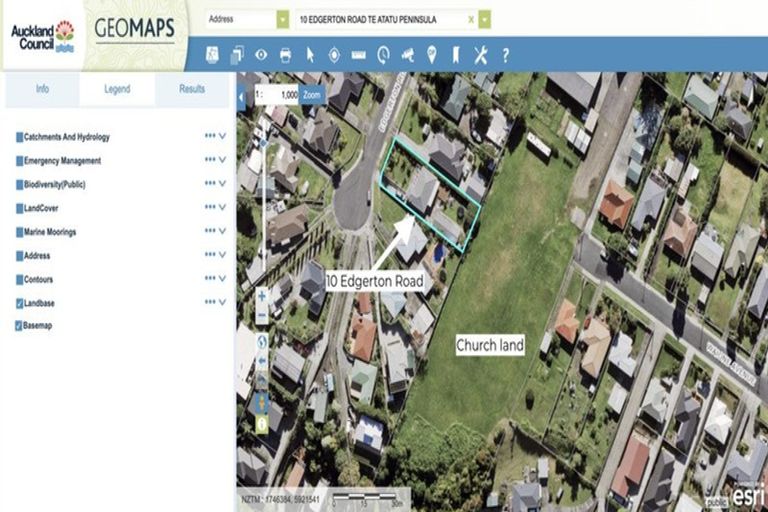This screenshot has width=768, height=512.
Task: Click the locate target toolbar icon
Action: (x=334, y=55)
